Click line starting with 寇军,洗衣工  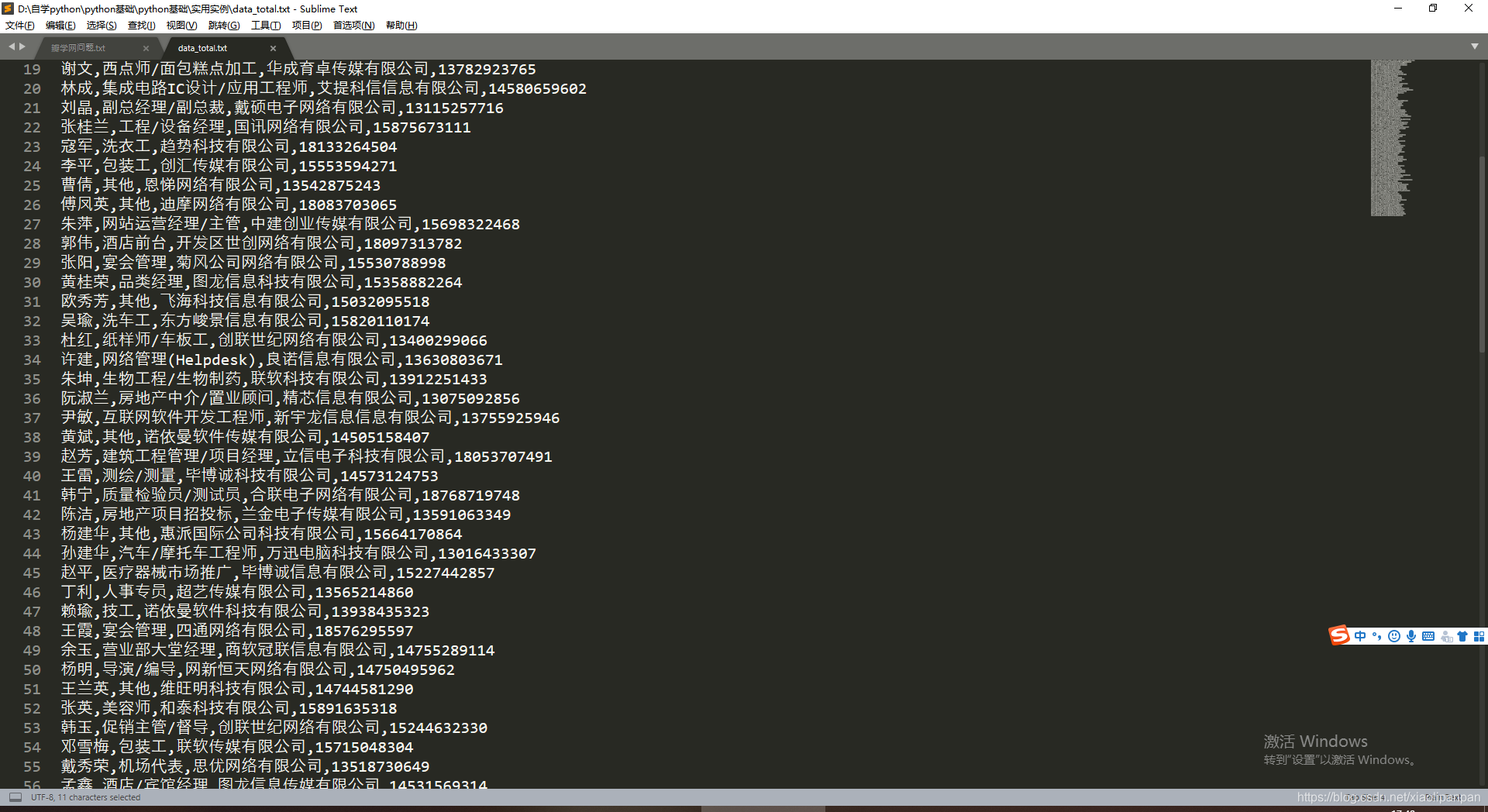coord(229,147)
